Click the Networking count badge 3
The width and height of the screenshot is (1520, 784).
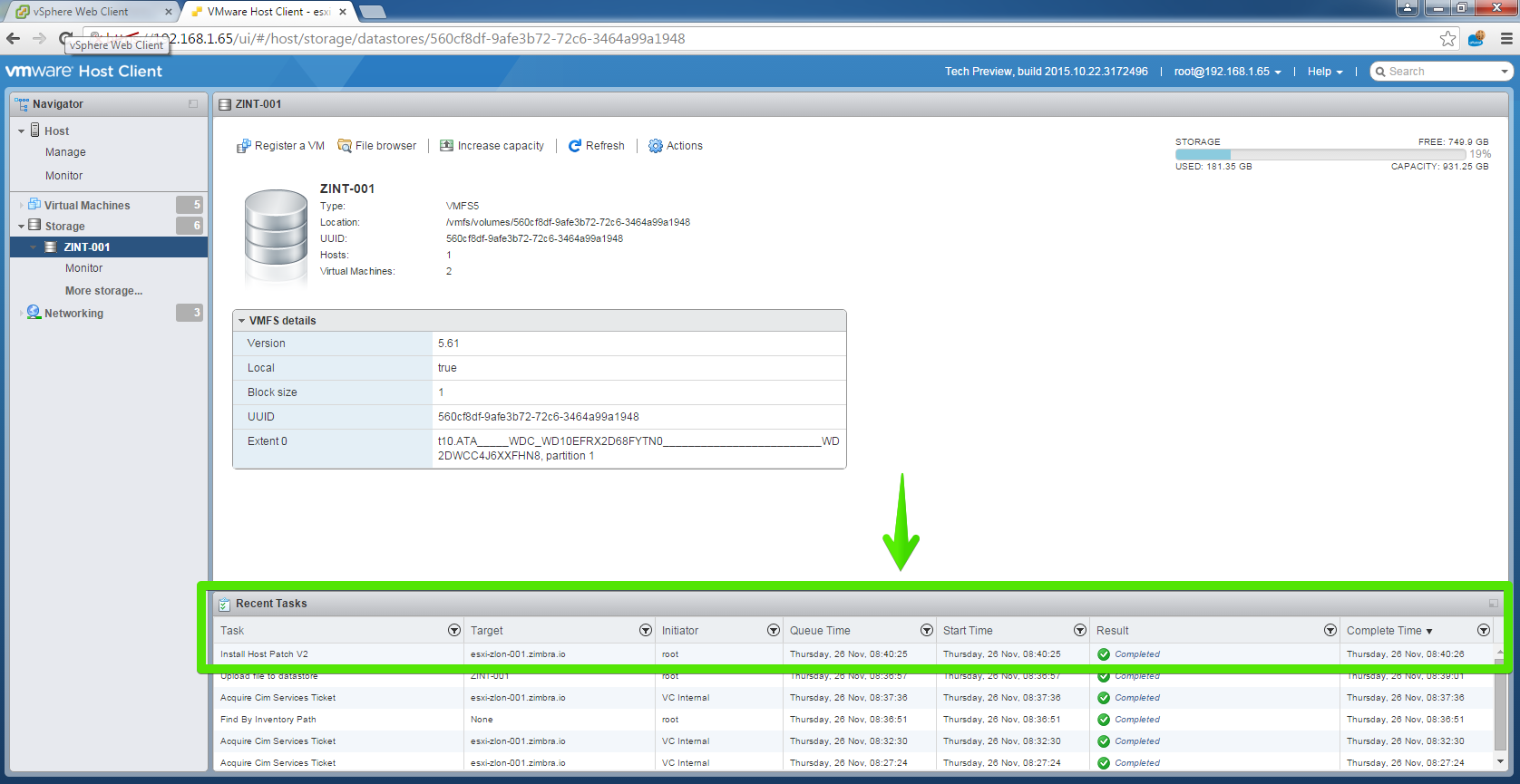(190, 313)
